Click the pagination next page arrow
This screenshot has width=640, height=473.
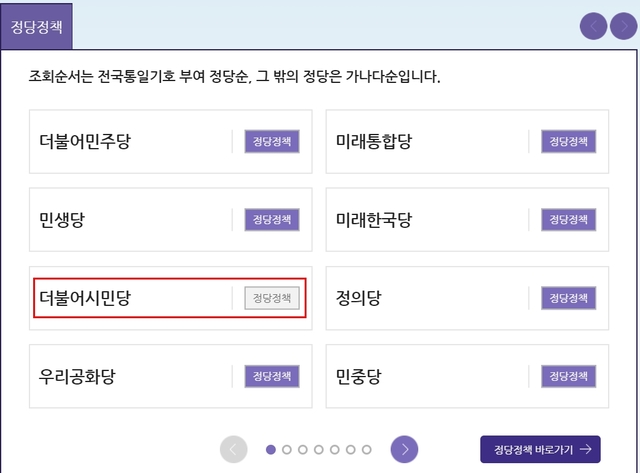(x=404, y=449)
